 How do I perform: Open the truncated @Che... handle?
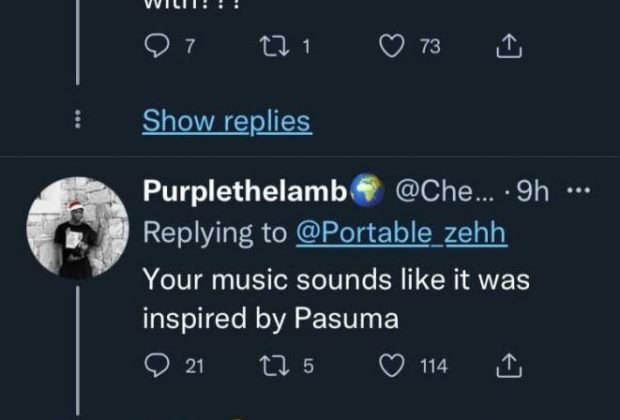coord(448,190)
